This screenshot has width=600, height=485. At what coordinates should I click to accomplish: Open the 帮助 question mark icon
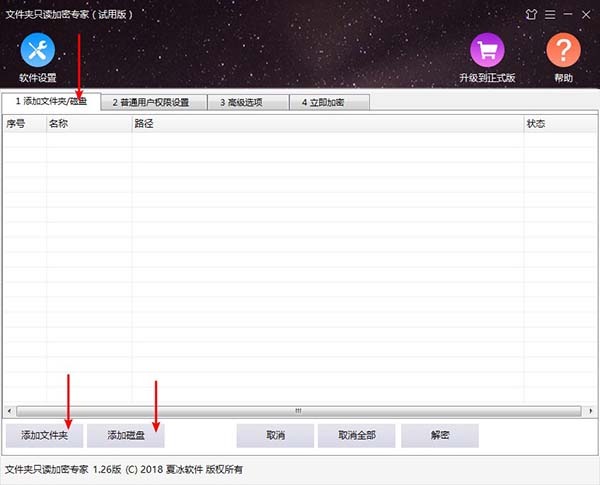pyautogui.click(x=563, y=50)
